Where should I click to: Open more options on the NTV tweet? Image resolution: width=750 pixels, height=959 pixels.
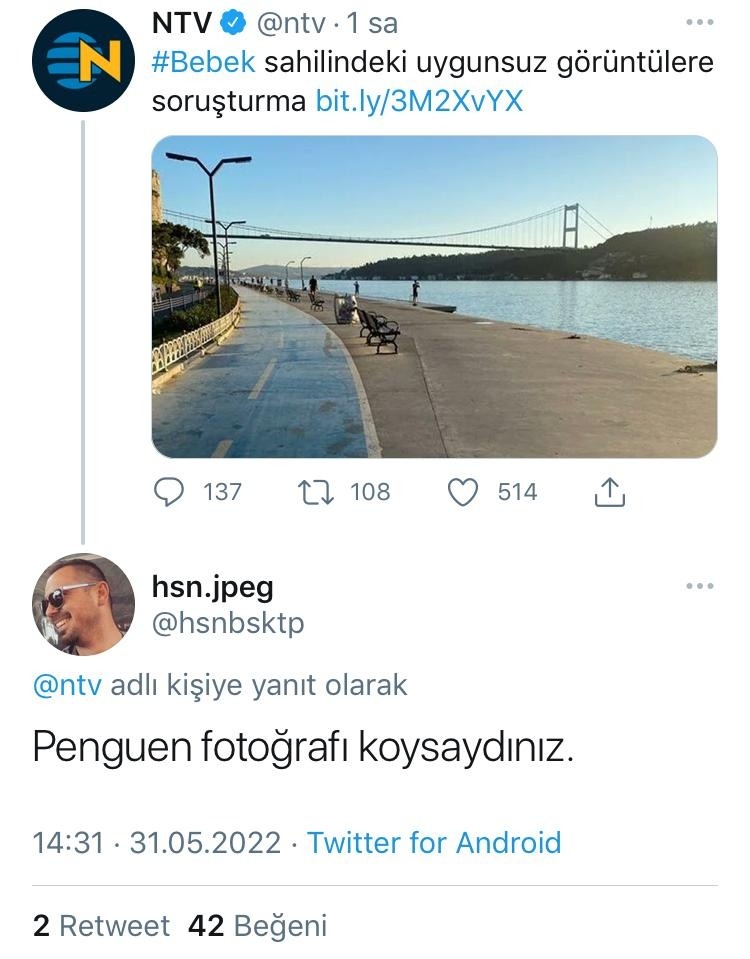pyautogui.click(x=699, y=22)
